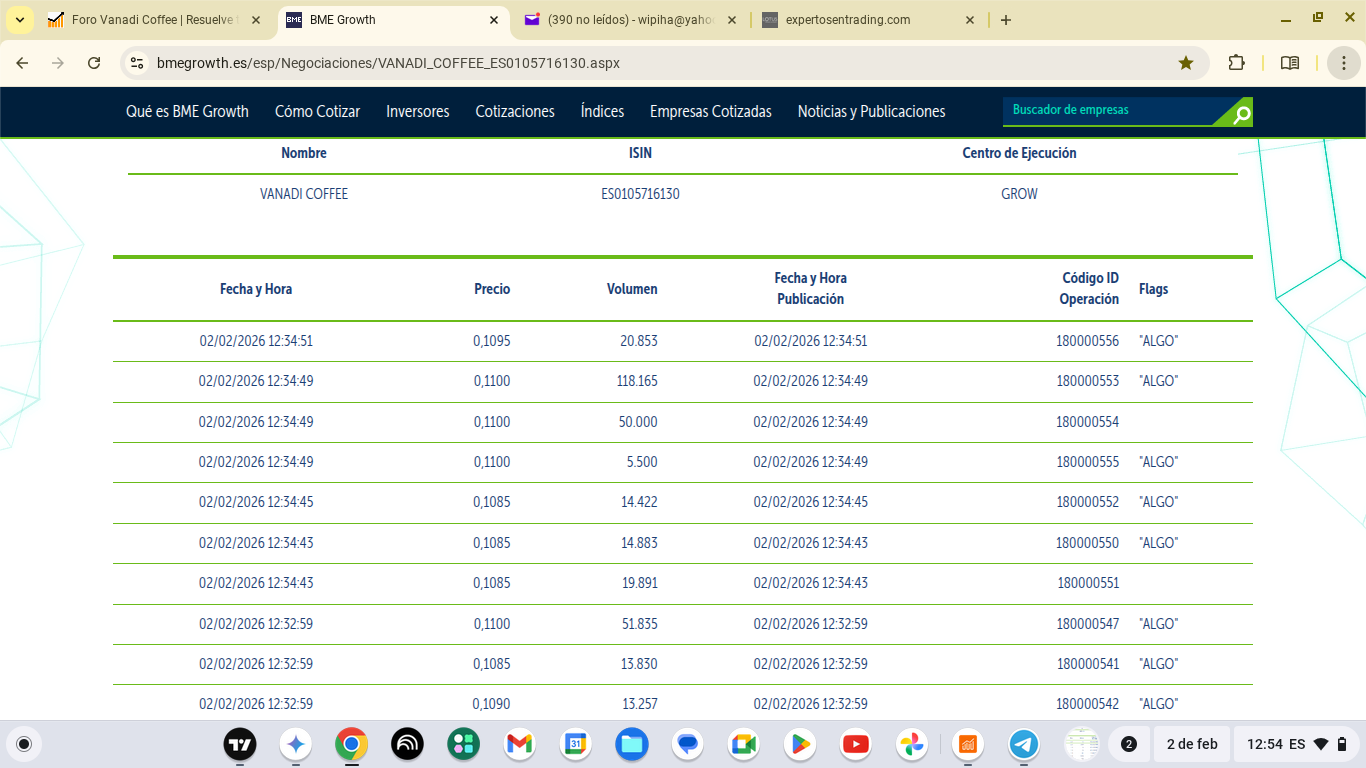Bookmark this page with star icon
This screenshot has height=768, width=1366.
pos(1186,63)
